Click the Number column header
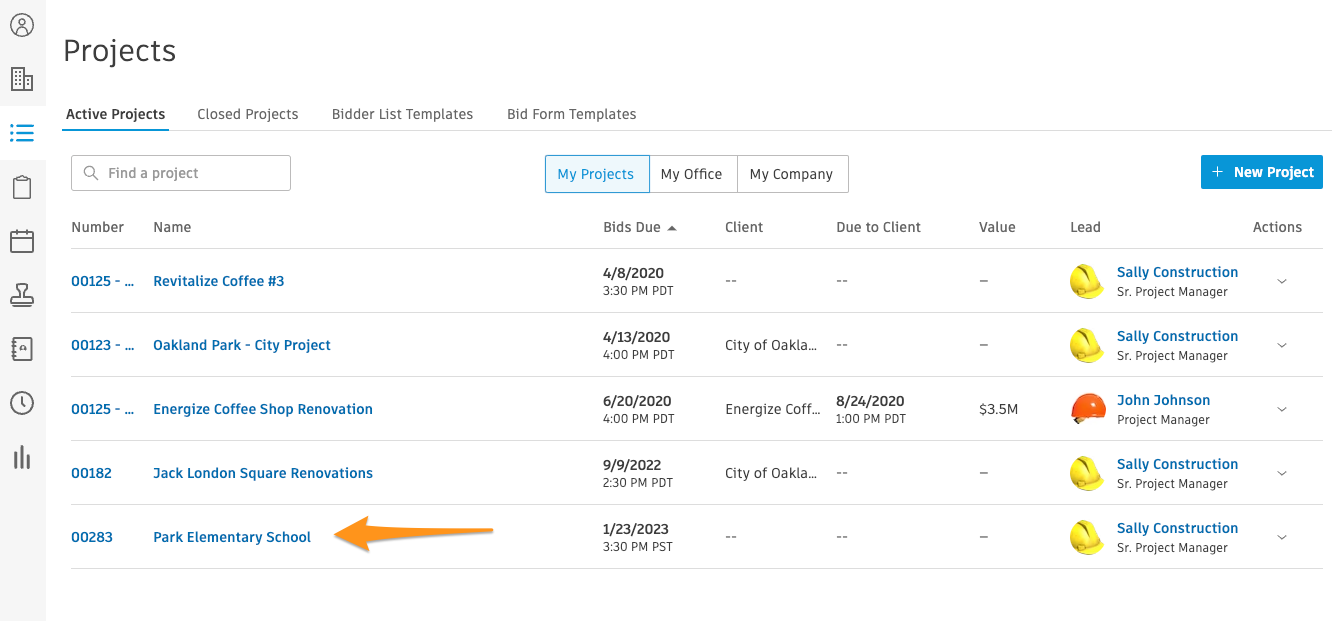The image size is (1342, 621). (x=98, y=227)
